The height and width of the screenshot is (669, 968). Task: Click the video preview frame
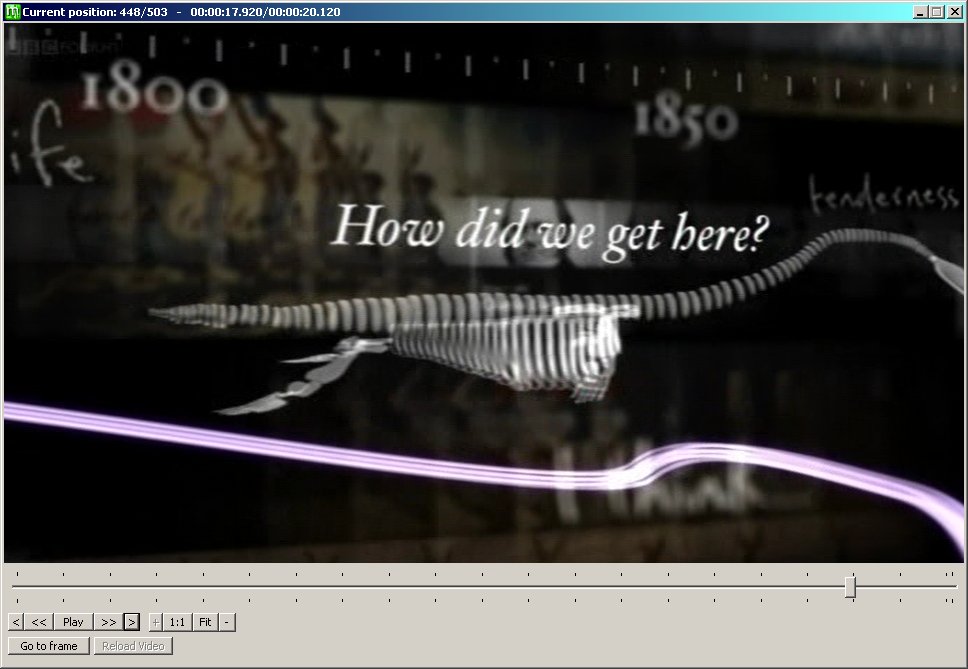pyautogui.click(x=483, y=293)
